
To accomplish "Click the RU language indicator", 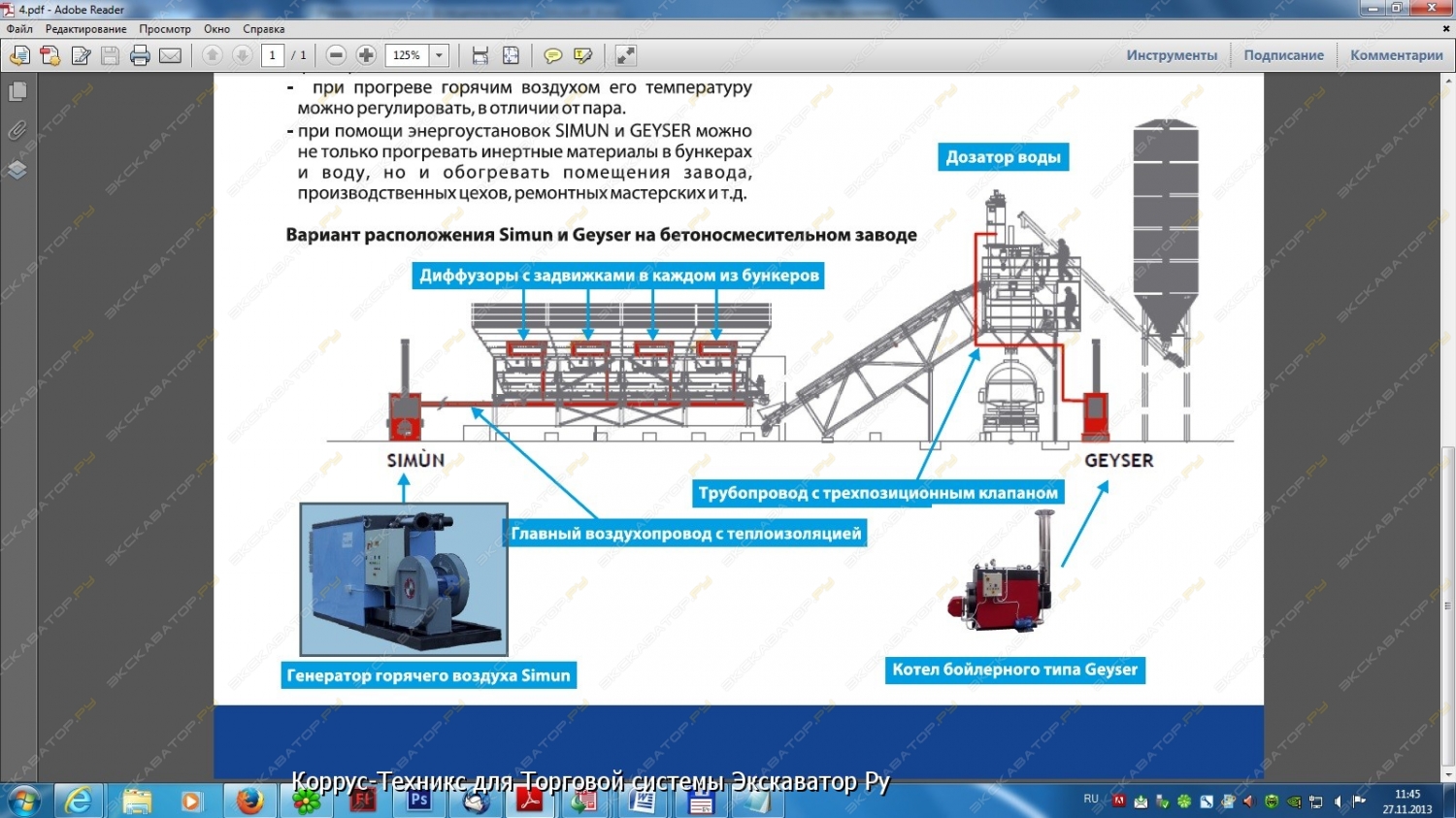I will 1091,799.
